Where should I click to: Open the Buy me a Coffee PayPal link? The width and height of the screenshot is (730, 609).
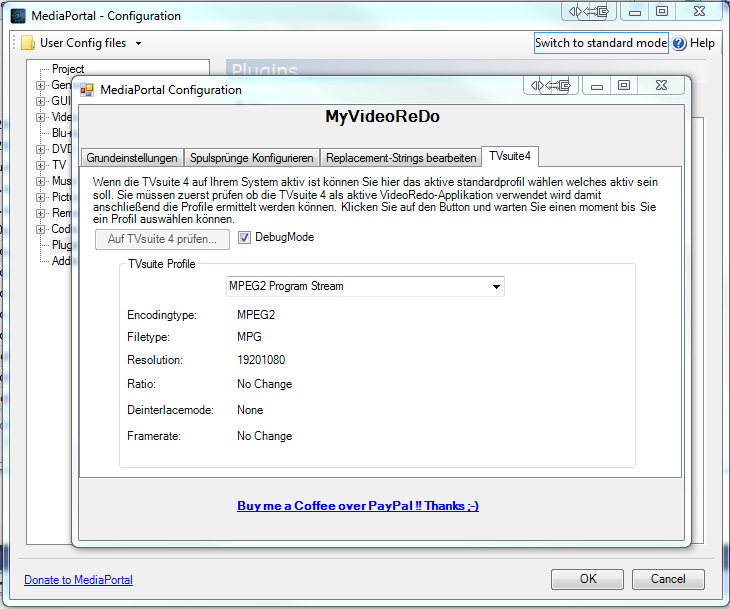point(358,506)
